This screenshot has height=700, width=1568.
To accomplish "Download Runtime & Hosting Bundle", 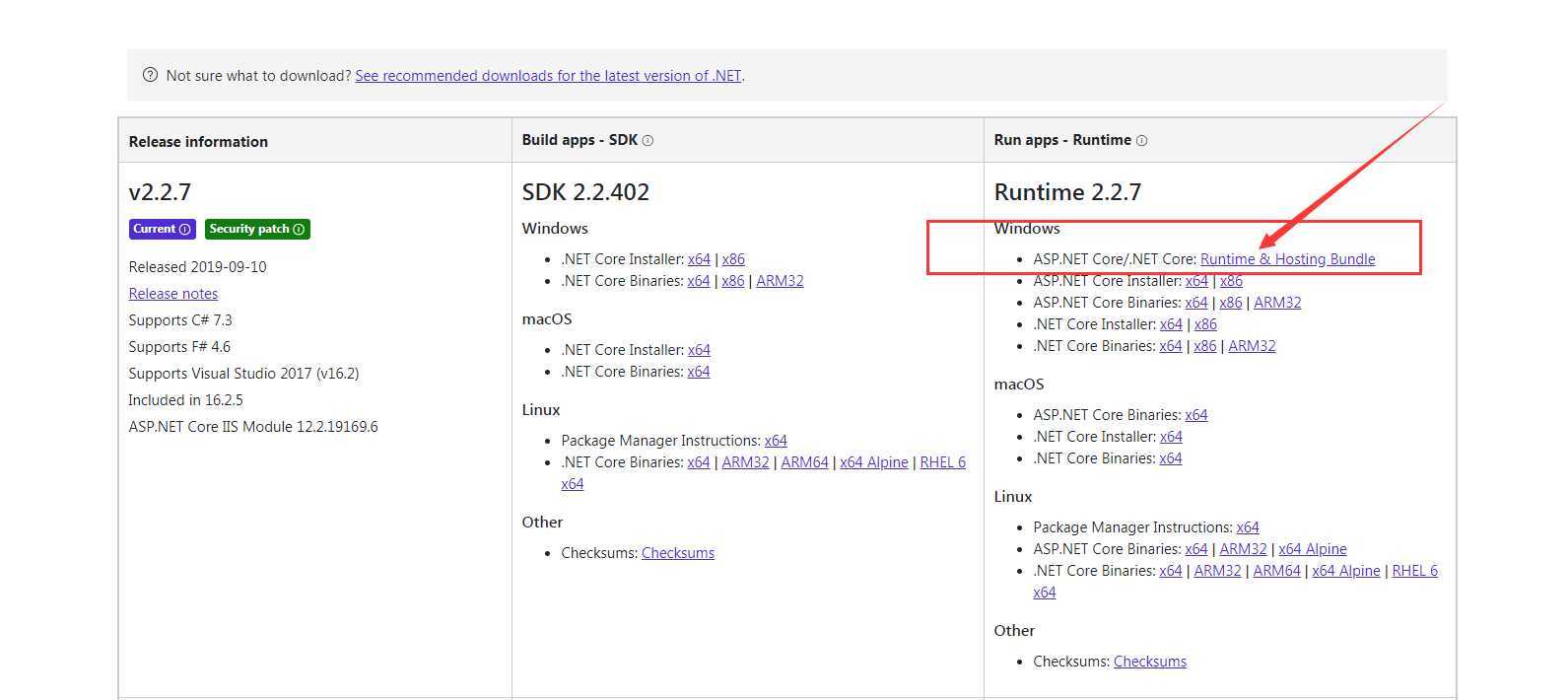I will tap(1287, 259).
